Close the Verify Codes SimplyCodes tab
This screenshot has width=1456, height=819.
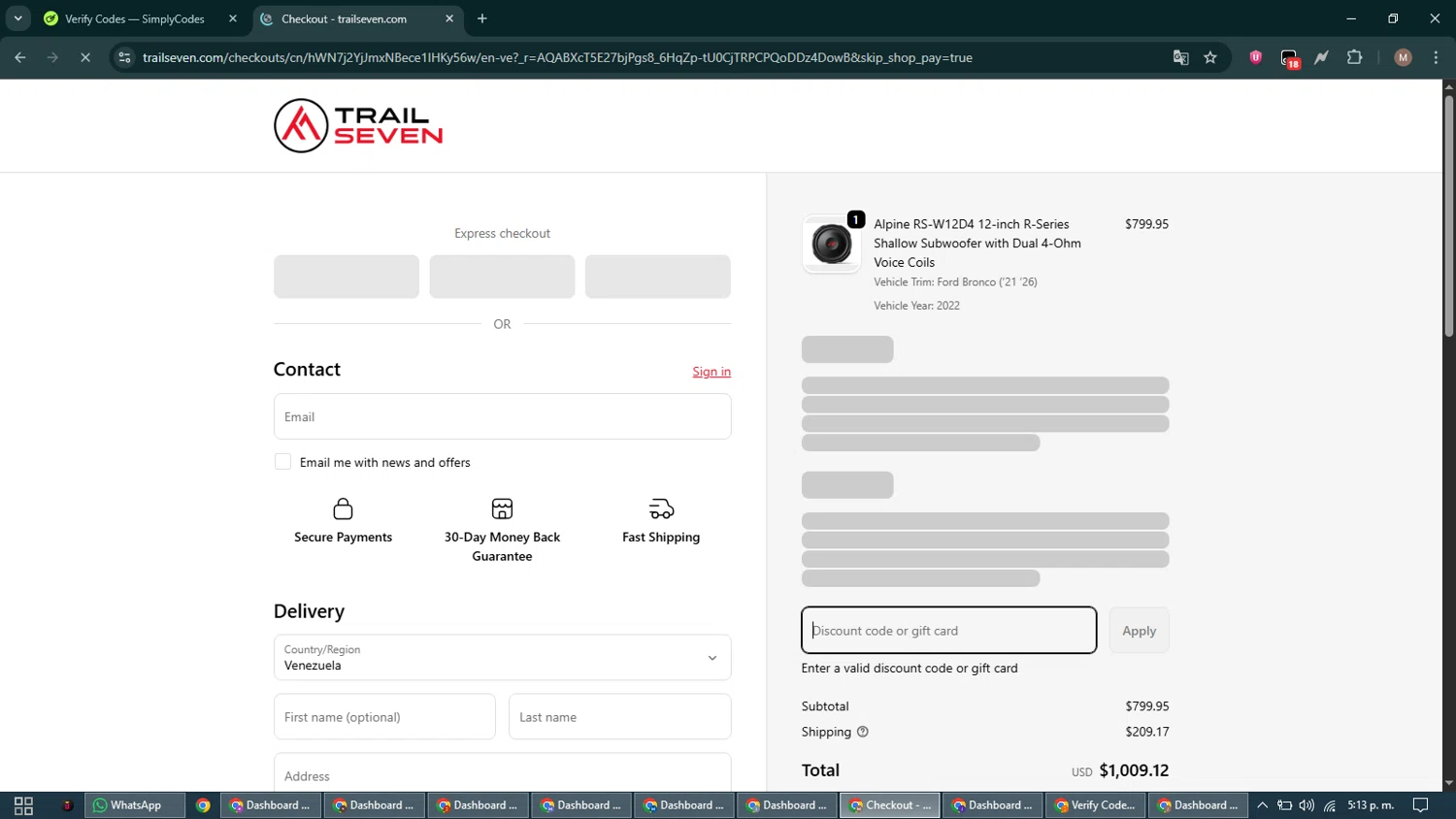233,18
